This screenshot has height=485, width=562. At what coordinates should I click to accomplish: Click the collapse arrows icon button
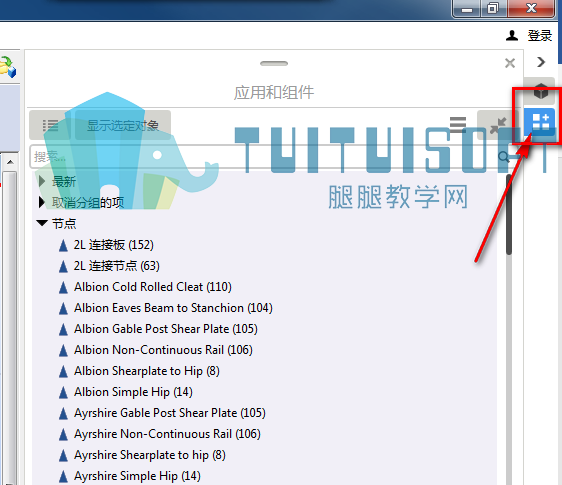tap(498, 125)
